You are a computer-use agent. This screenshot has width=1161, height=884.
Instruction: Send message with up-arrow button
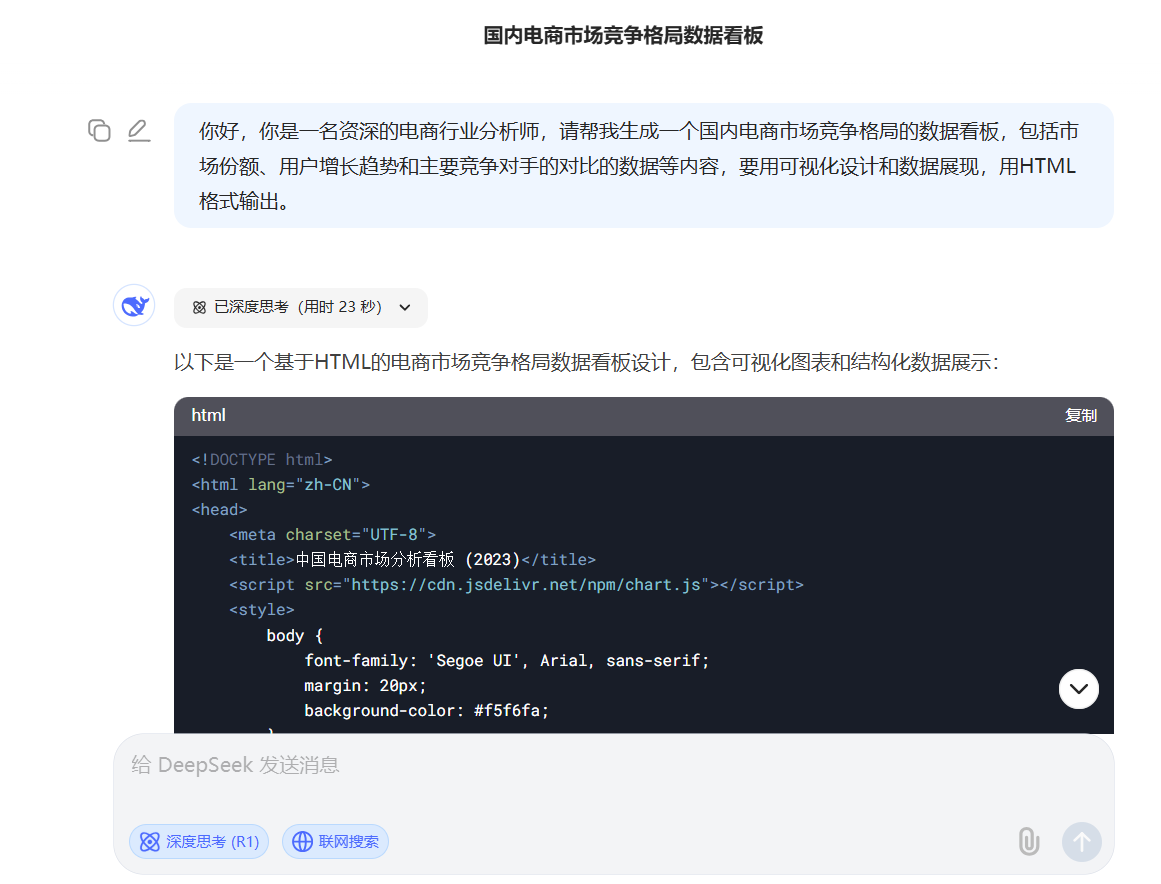click(x=1082, y=842)
